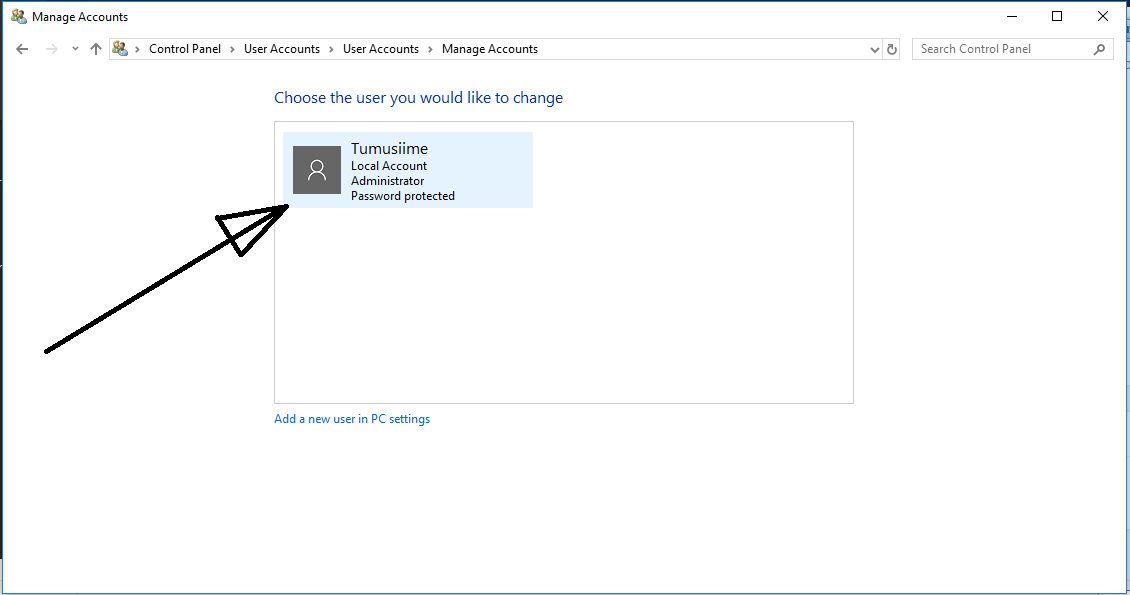Click the Manage Accounts breadcrumb item
This screenshot has height=595, width=1130.
click(x=489, y=48)
